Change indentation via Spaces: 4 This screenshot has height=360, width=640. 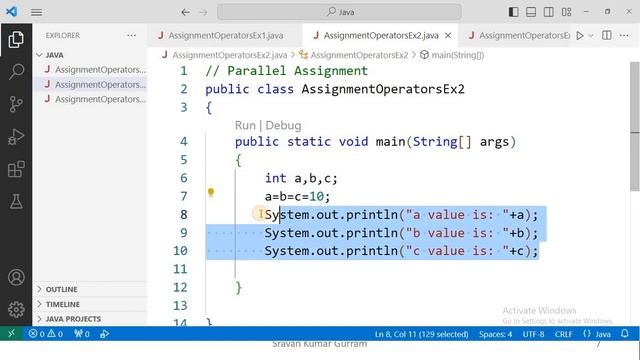point(496,334)
